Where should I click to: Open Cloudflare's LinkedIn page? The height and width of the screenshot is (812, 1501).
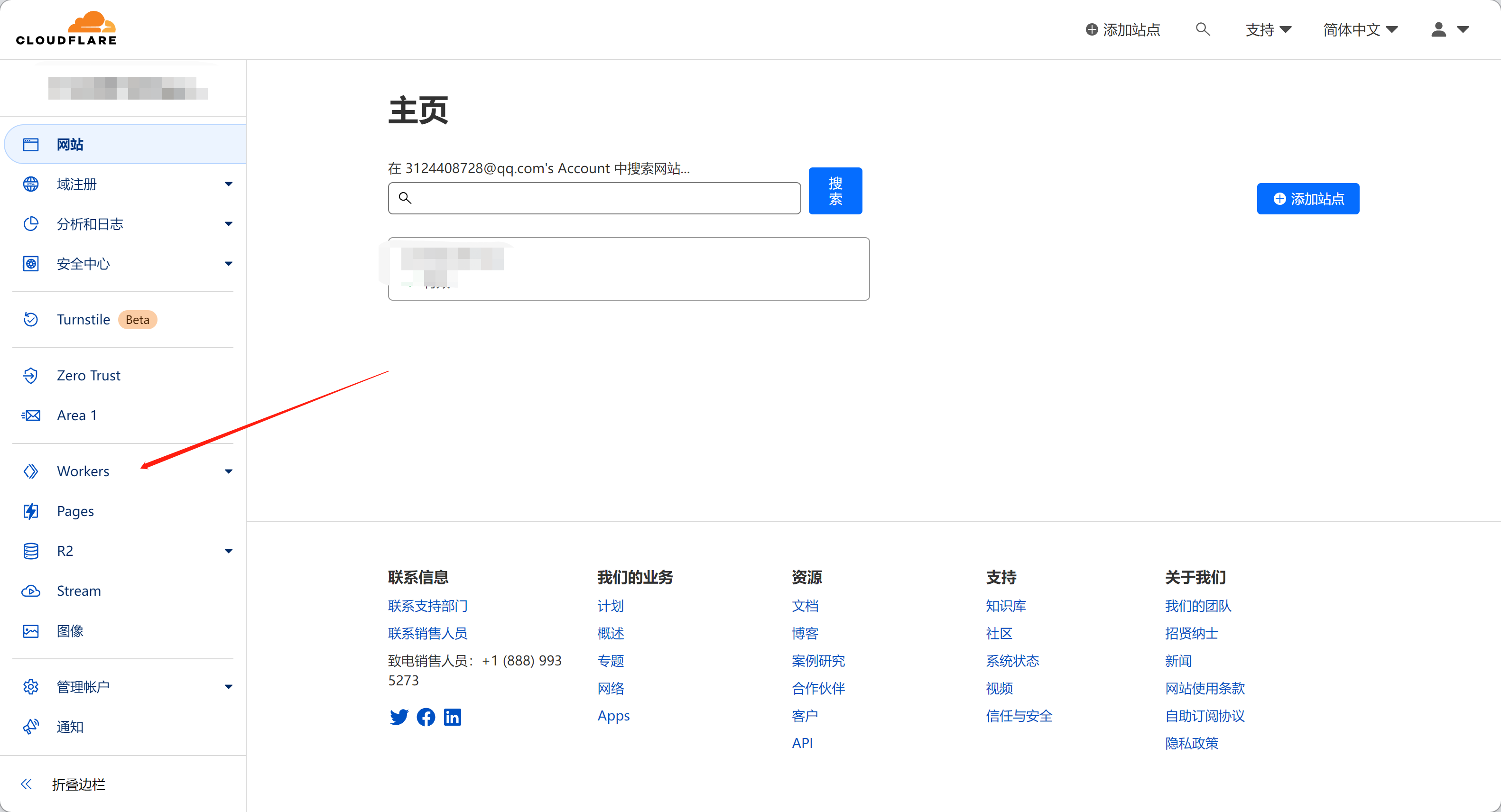pos(453,717)
